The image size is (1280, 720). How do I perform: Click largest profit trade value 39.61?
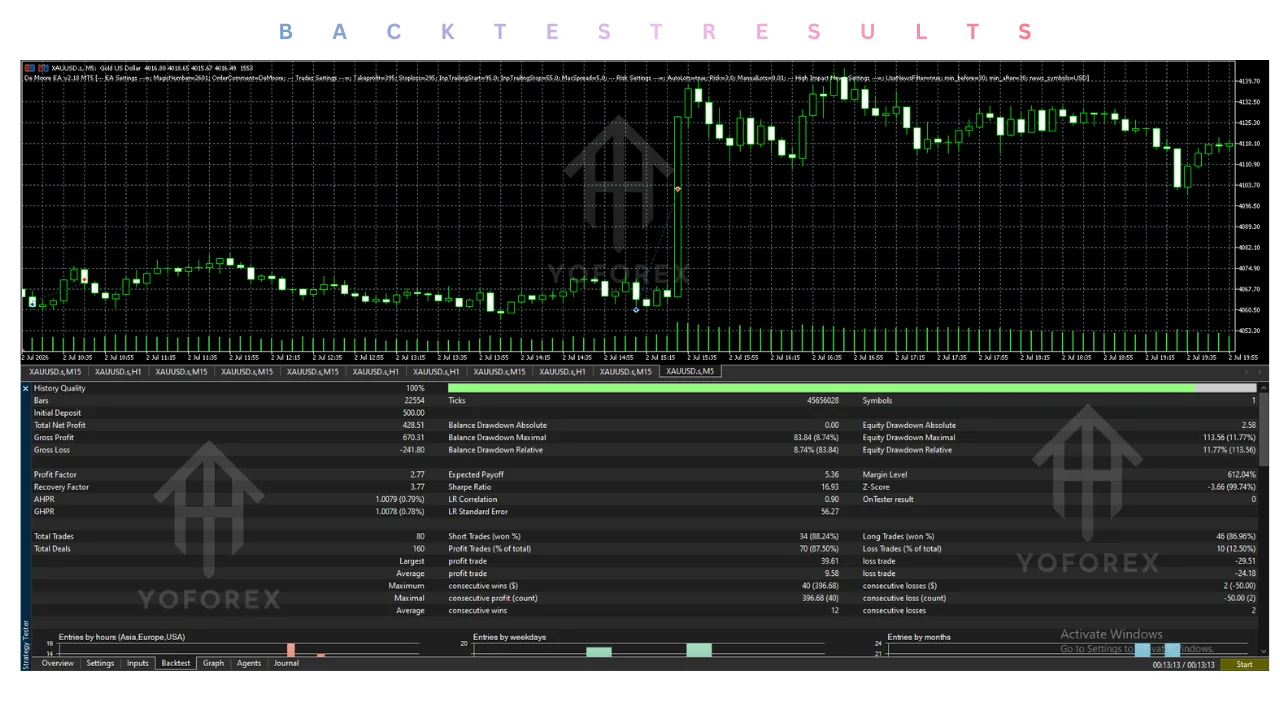830,561
